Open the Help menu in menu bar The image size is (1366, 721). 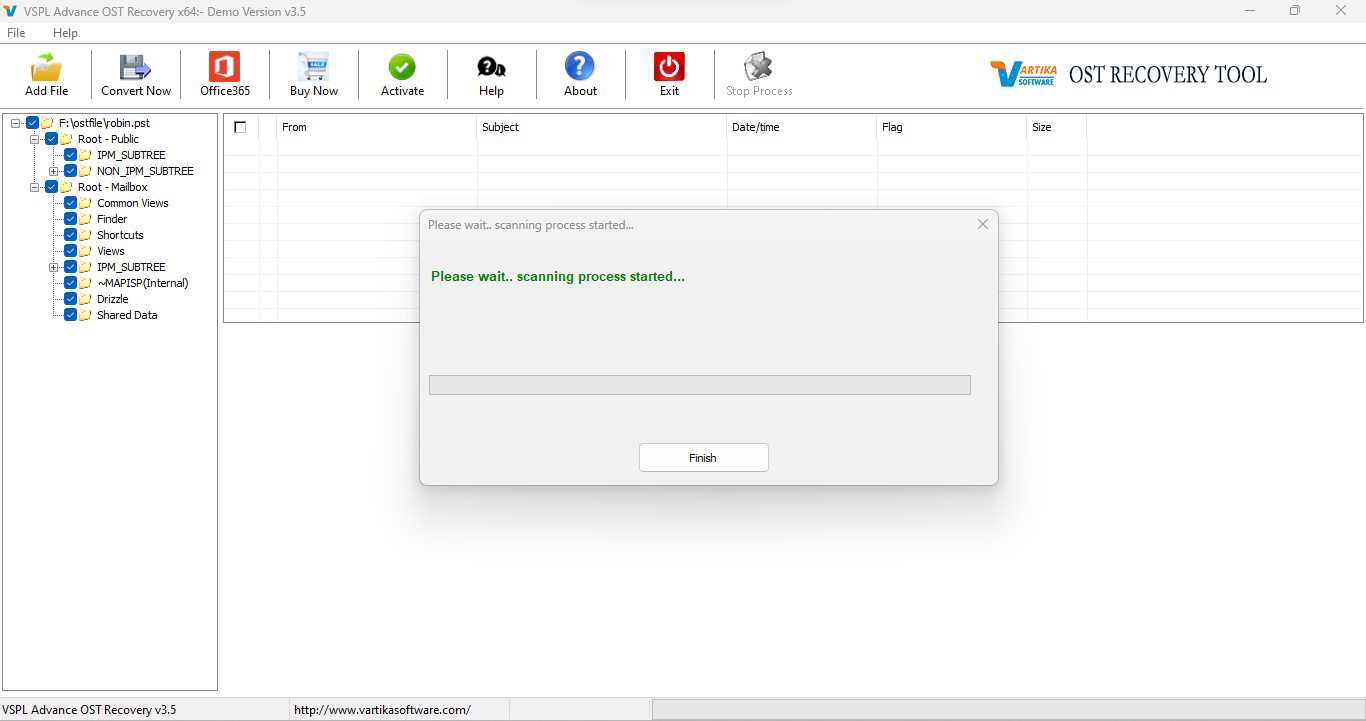[x=65, y=33]
